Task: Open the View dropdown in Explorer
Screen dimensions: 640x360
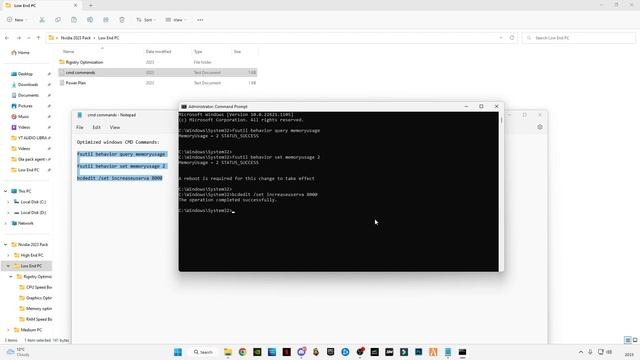Action: pyautogui.click(x=176, y=20)
